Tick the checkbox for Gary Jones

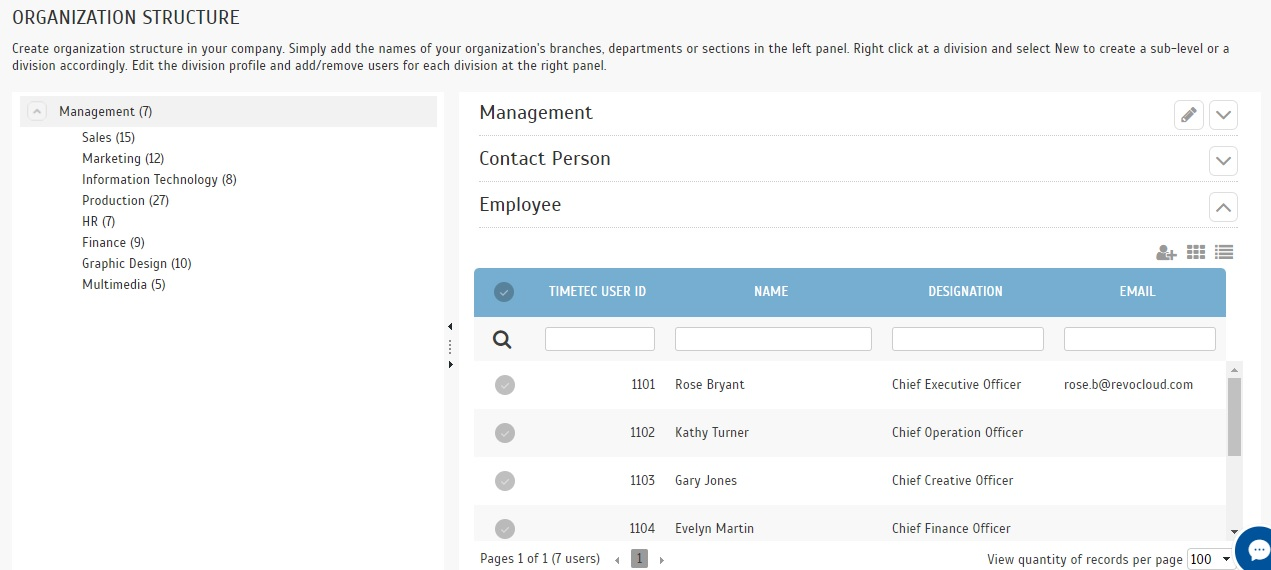(x=505, y=481)
